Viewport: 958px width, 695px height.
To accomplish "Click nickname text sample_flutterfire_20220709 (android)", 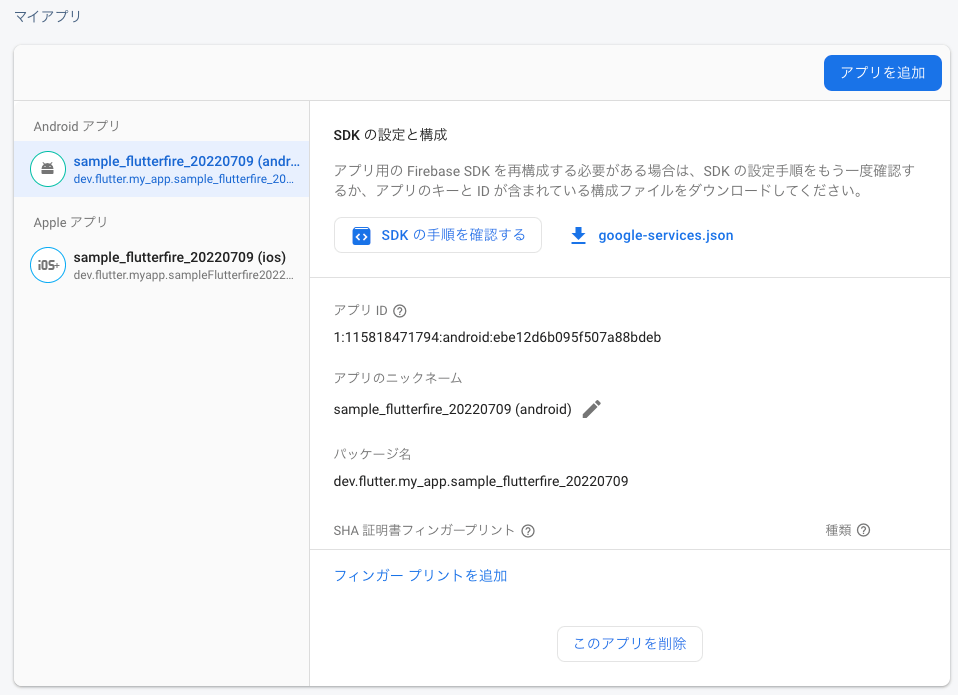I will point(453,409).
